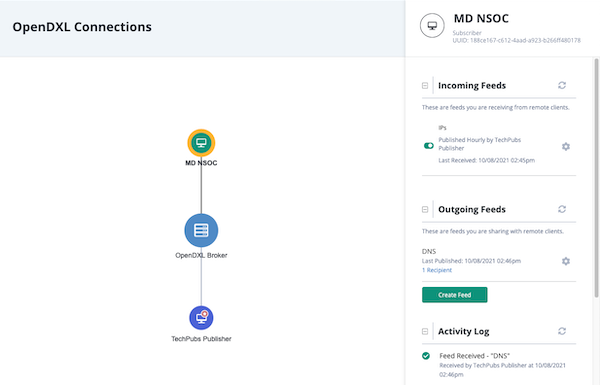The width and height of the screenshot is (600, 385).
Task: Refresh the Activity Log section
Action: point(562,331)
